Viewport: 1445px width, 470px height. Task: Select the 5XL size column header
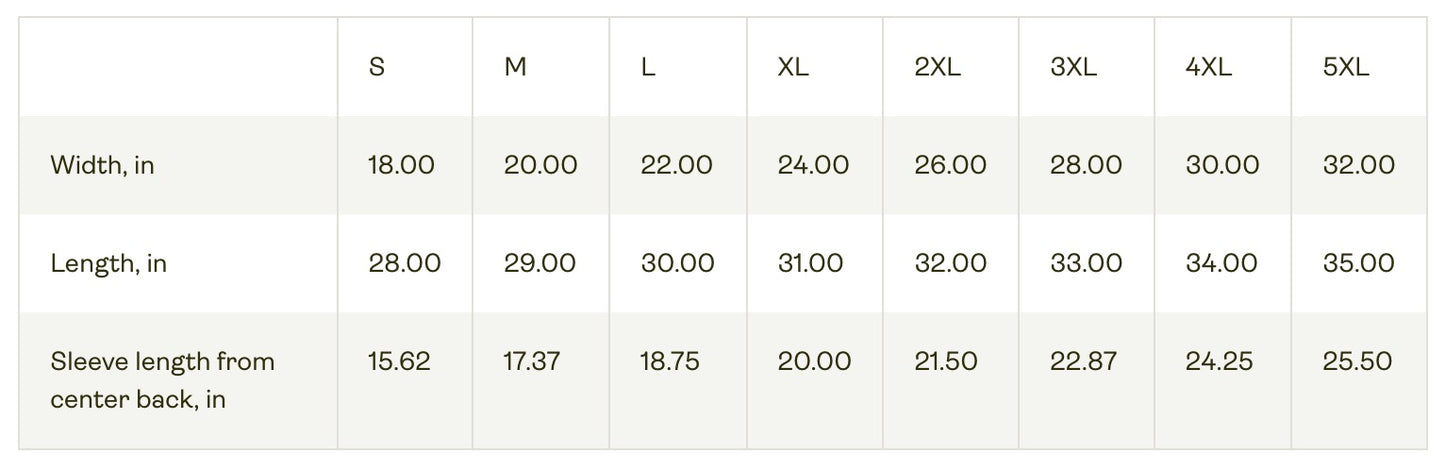[1346, 68]
